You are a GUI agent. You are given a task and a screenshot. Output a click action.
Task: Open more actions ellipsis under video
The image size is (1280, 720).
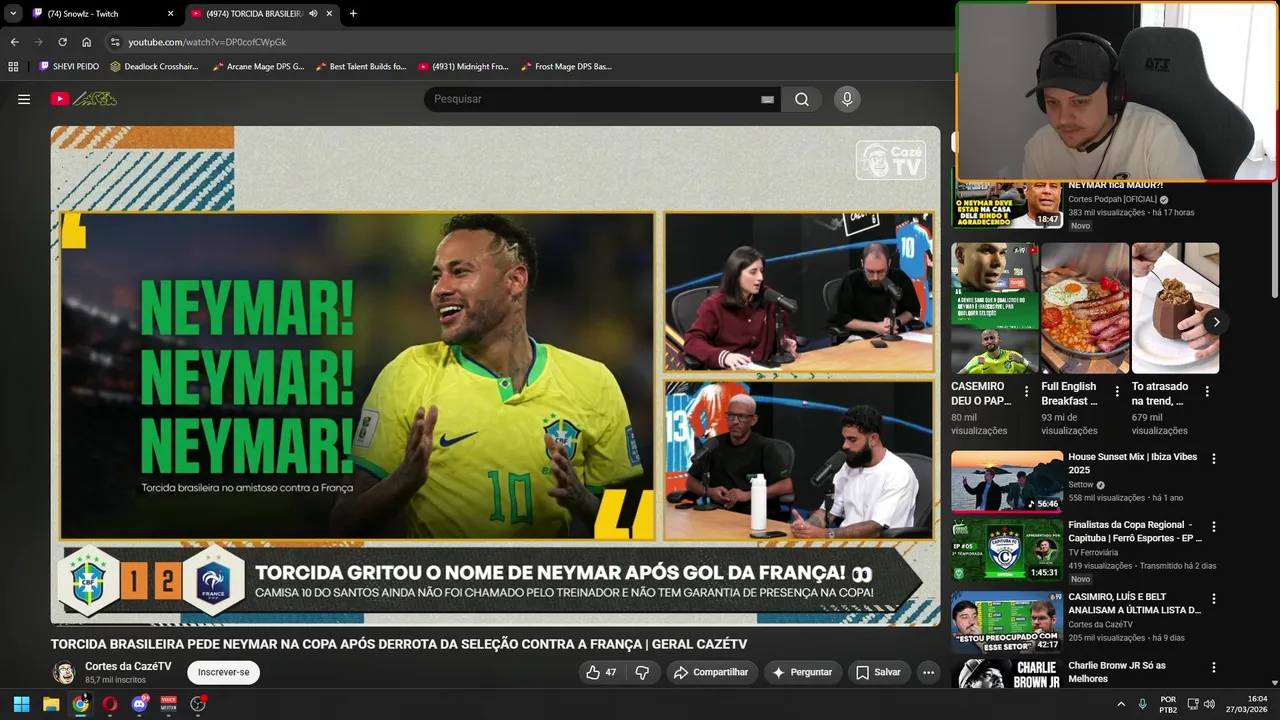(x=928, y=672)
